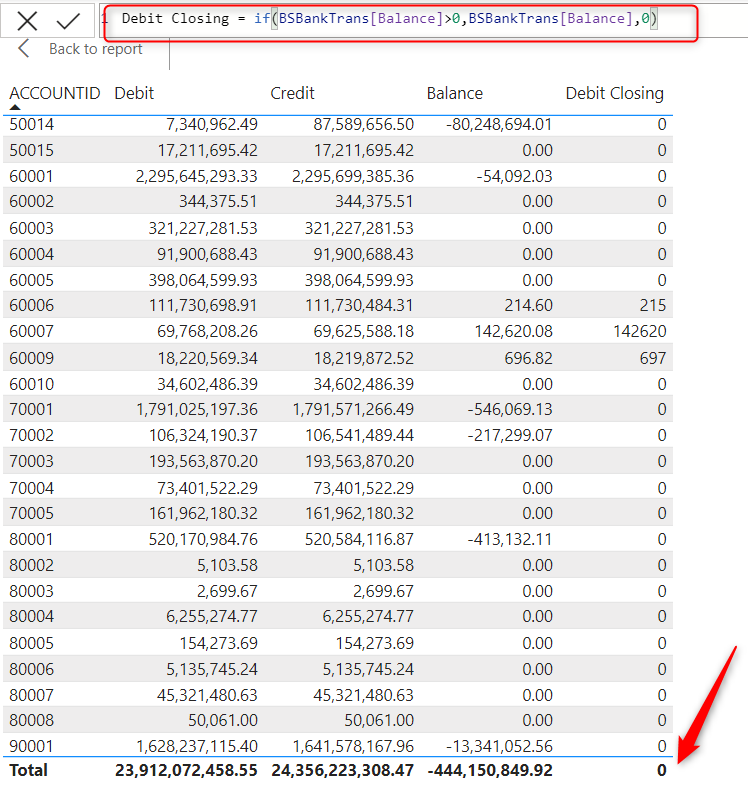Select account ID 80006
This screenshot has width=748, height=786.
click(x=32, y=669)
